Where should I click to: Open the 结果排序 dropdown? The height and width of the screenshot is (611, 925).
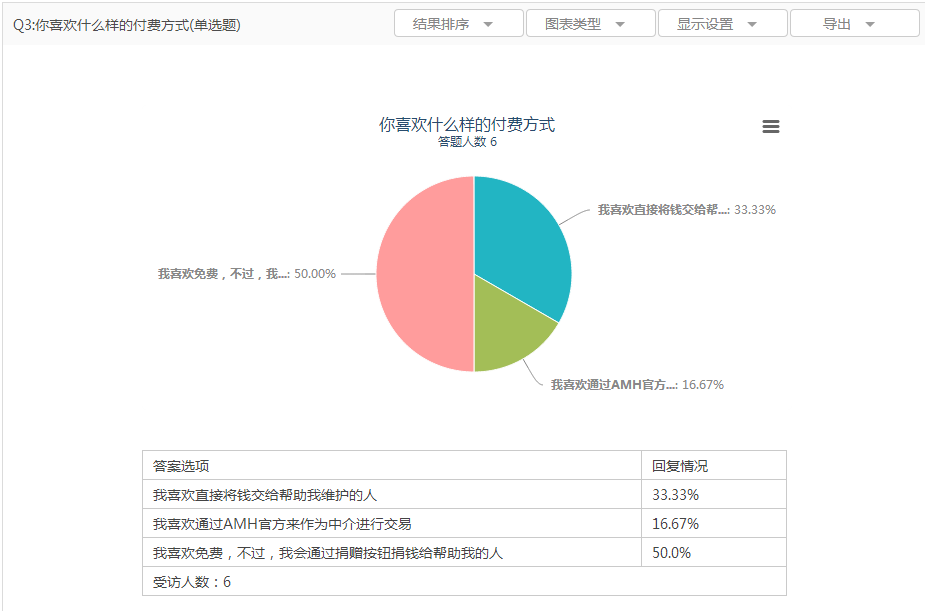point(458,24)
